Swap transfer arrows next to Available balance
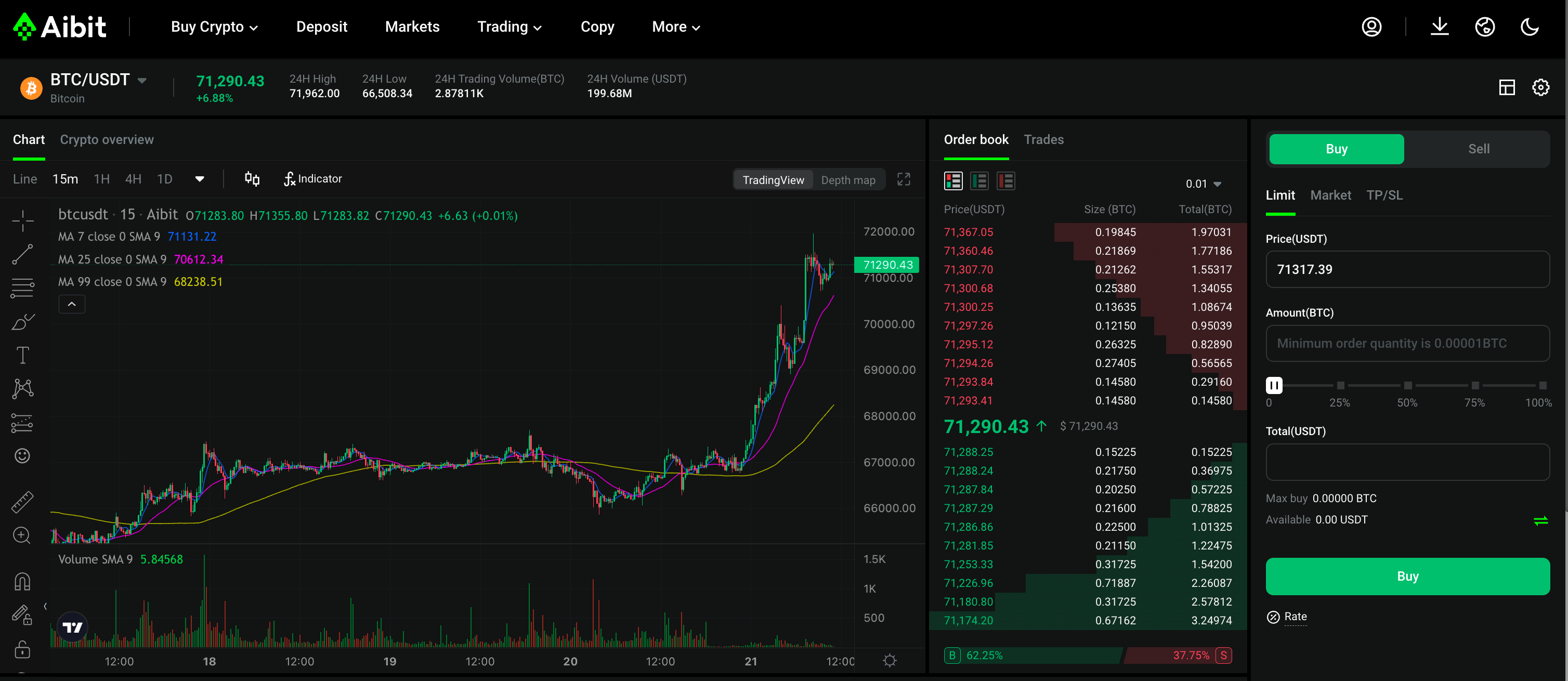 click(x=1540, y=520)
